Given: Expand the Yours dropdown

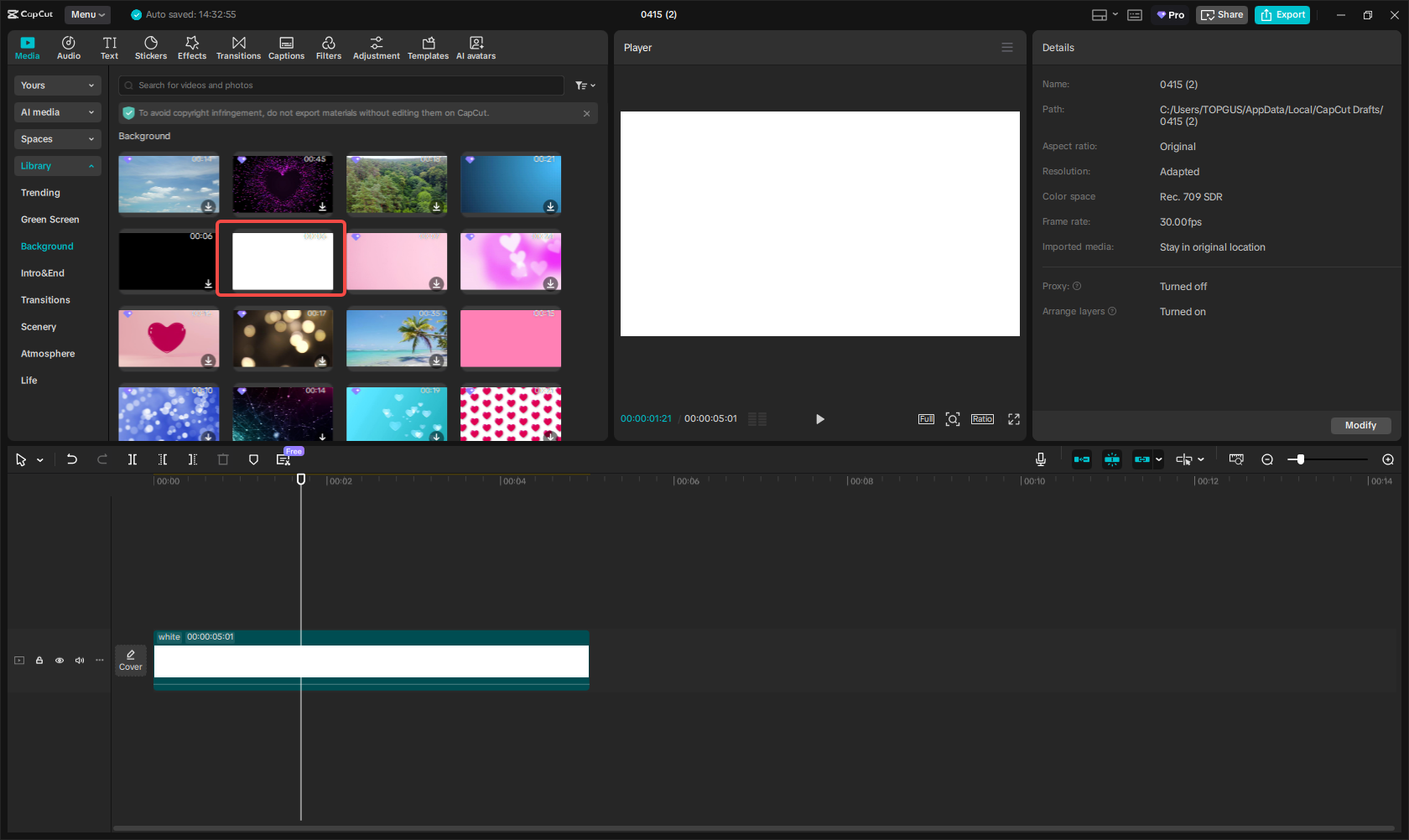Looking at the screenshot, I should click(x=57, y=86).
